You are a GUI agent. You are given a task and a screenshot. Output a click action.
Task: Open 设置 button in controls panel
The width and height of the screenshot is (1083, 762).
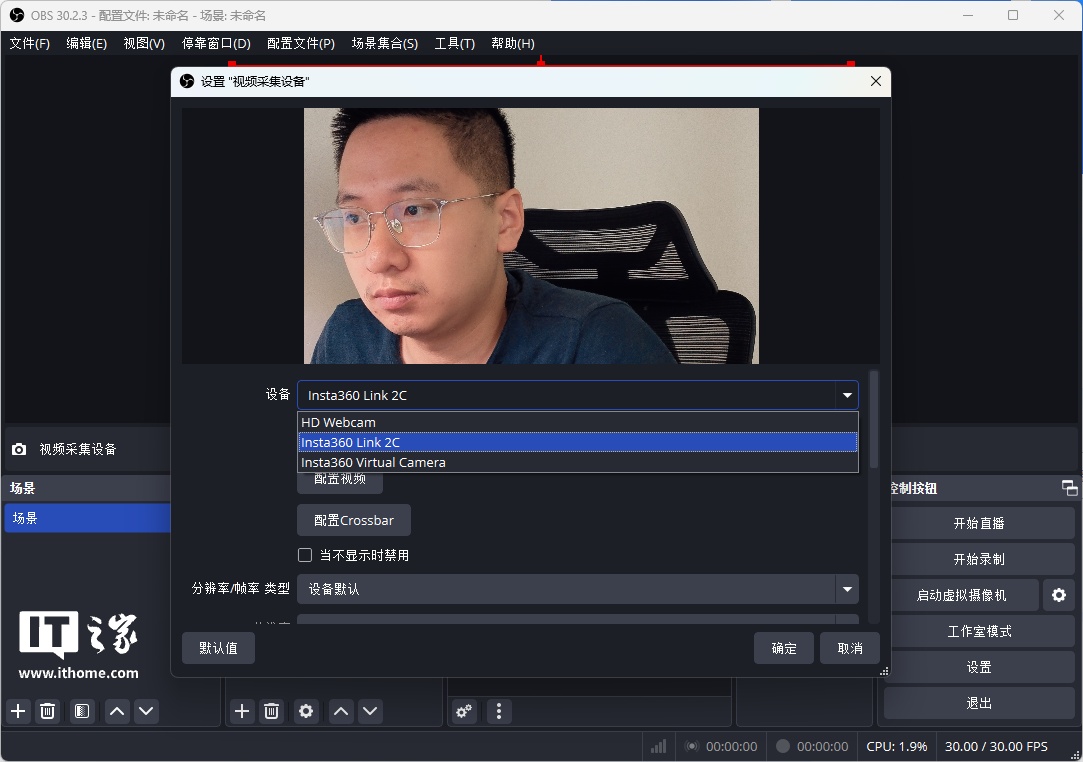tap(979, 667)
